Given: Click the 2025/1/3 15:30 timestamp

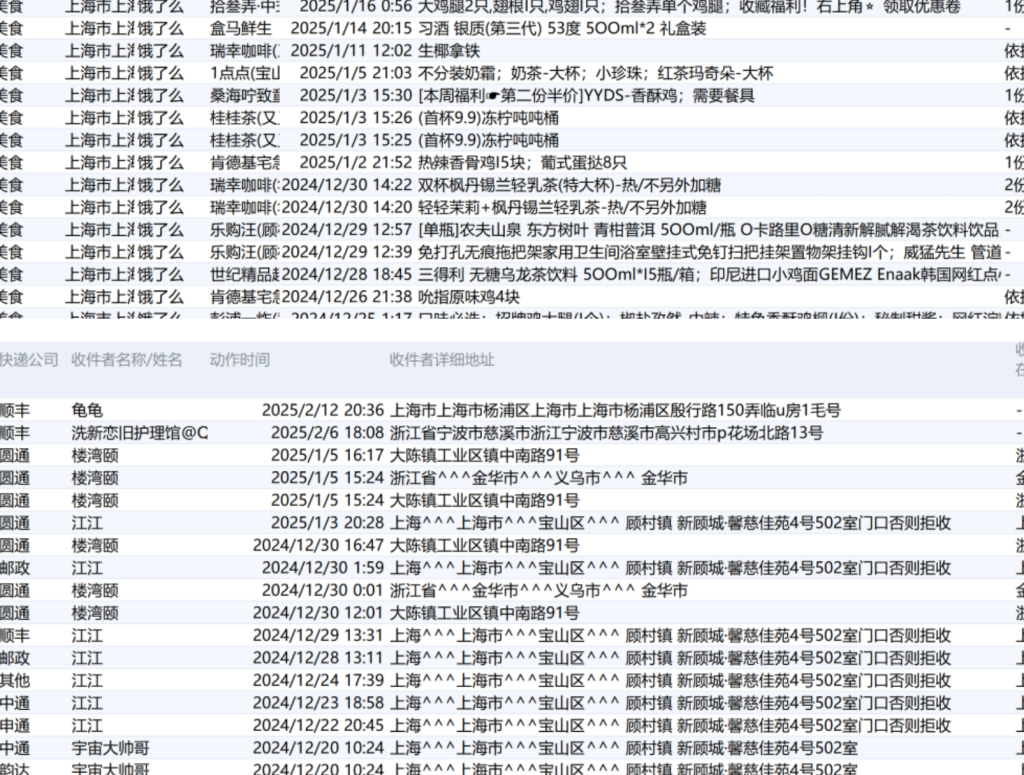Looking at the screenshot, I should tap(356, 96).
